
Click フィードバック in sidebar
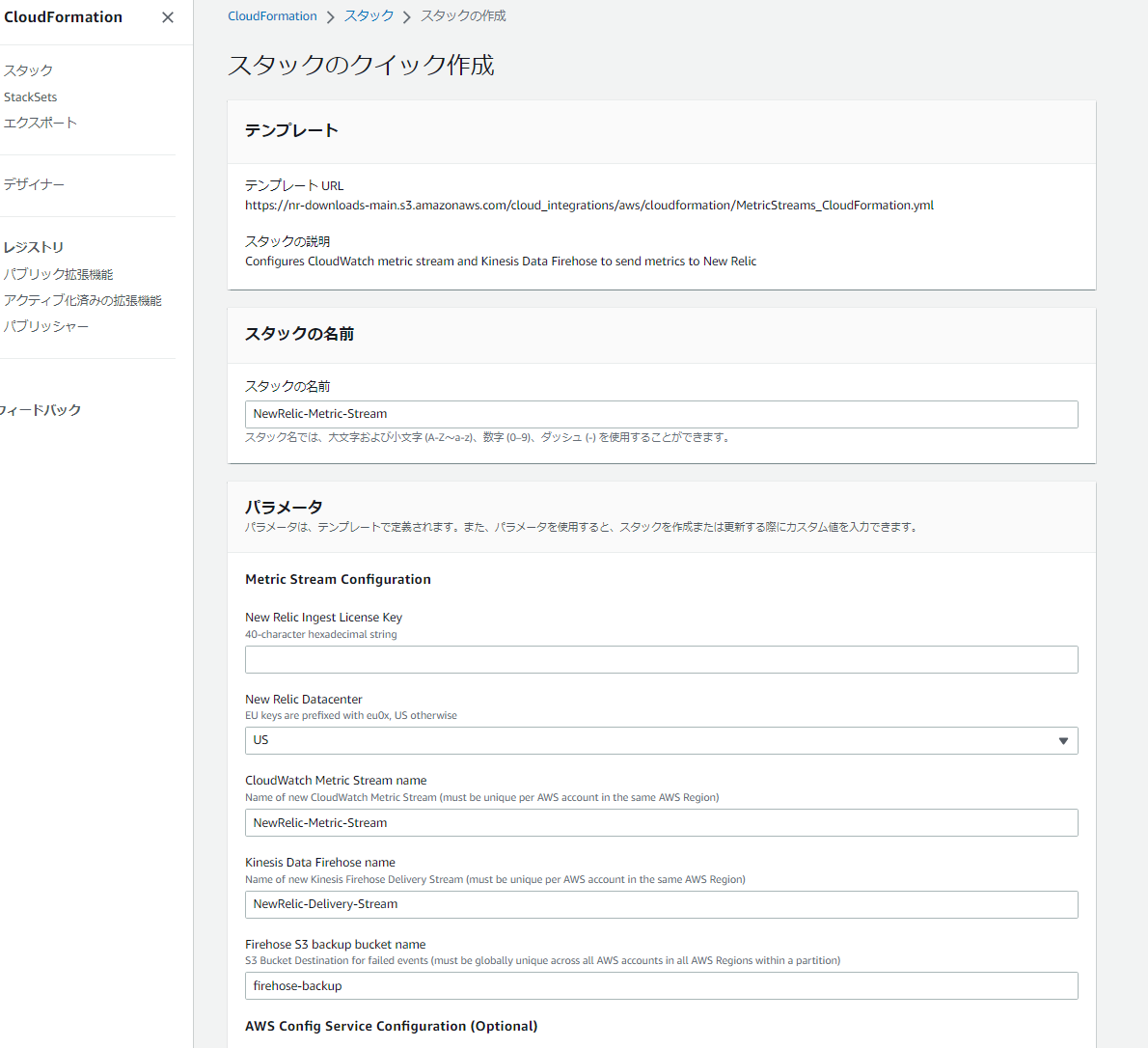(x=41, y=410)
